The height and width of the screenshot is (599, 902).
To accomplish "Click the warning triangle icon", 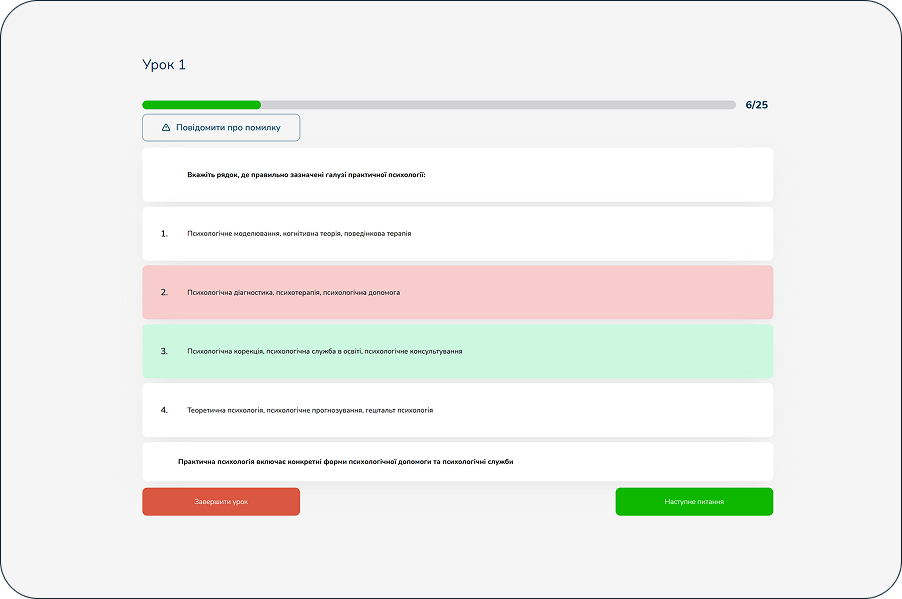I will coord(166,128).
